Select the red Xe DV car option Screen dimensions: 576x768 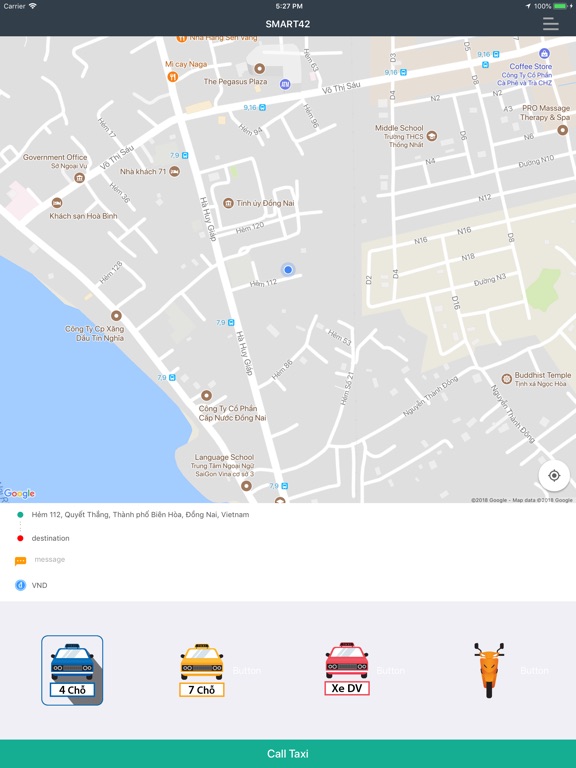tap(347, 669)
